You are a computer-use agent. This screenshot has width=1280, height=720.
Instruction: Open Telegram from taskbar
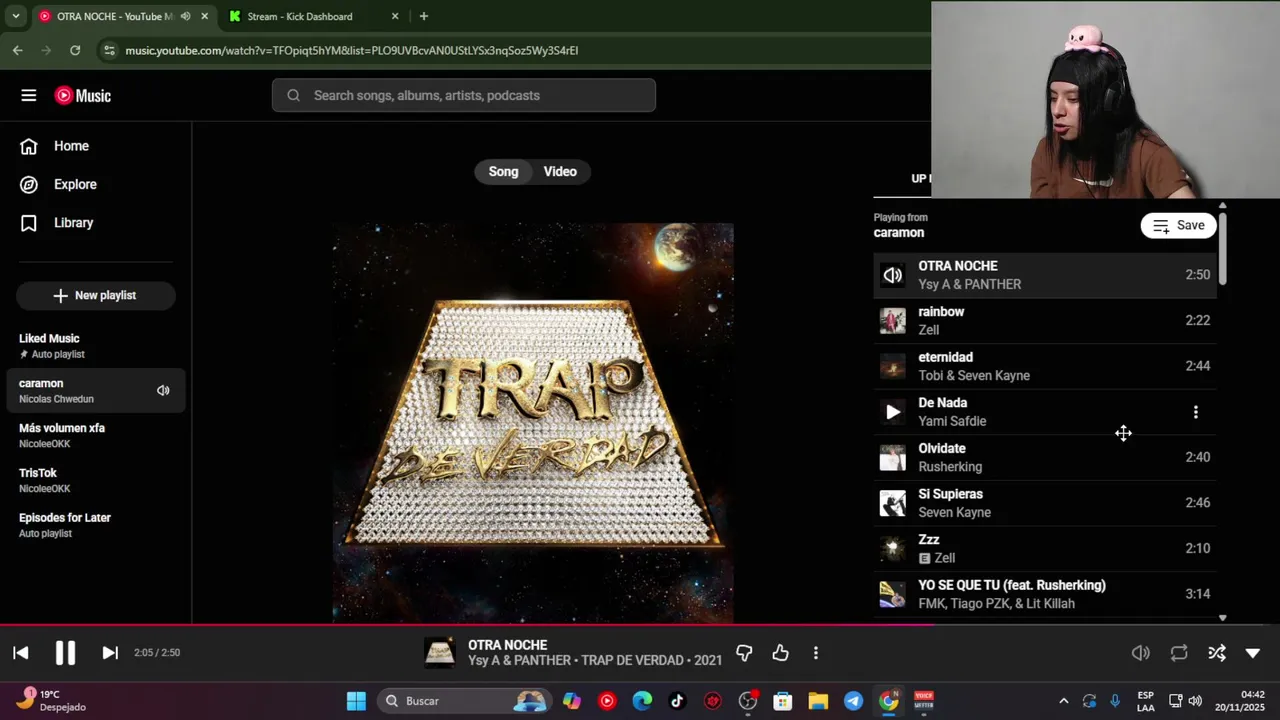pyautogui.click(x=853, y=701)
